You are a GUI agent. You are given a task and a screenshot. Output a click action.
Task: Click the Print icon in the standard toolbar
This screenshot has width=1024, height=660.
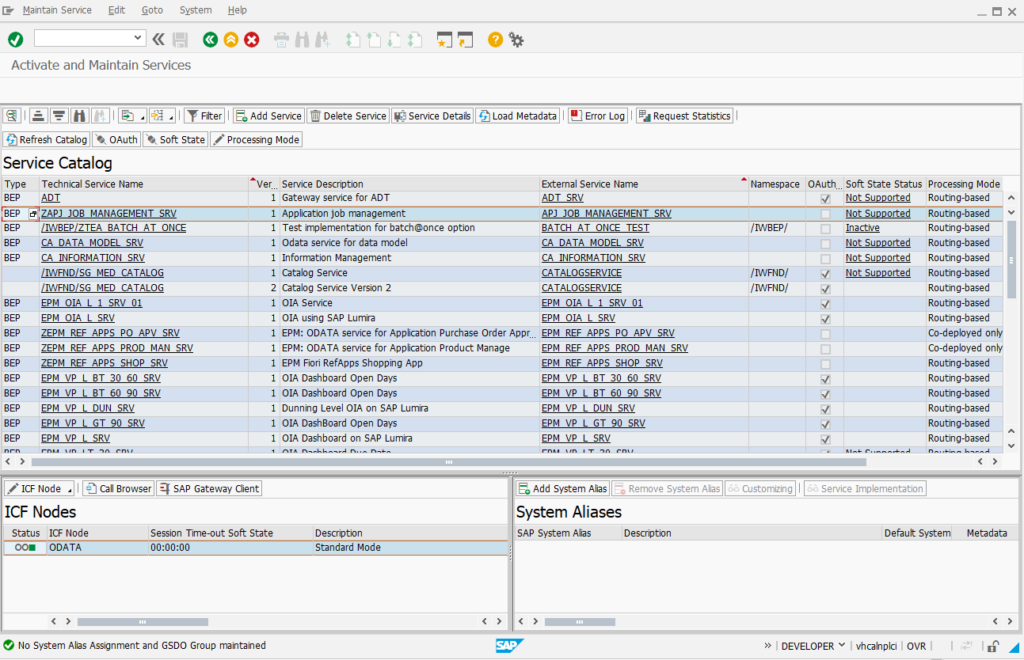(x=281, y=40)
